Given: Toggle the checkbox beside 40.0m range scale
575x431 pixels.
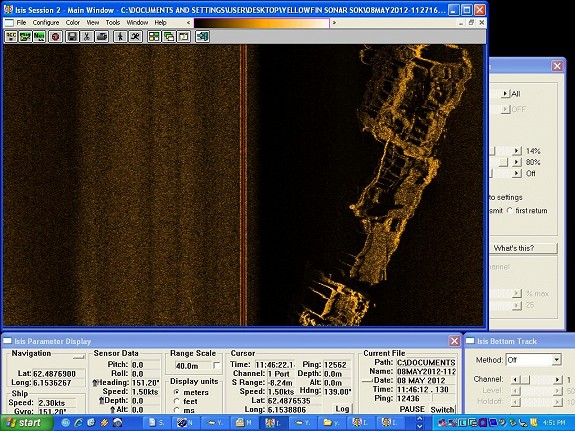Looking at the screenshot, I should pos(216,366).
